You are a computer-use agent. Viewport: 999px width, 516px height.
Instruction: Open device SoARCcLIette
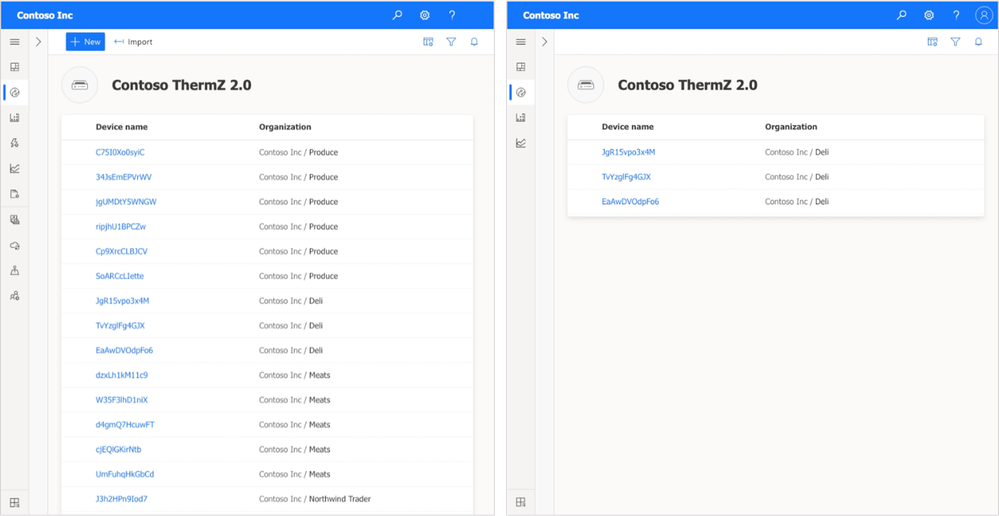coord(120,276)
